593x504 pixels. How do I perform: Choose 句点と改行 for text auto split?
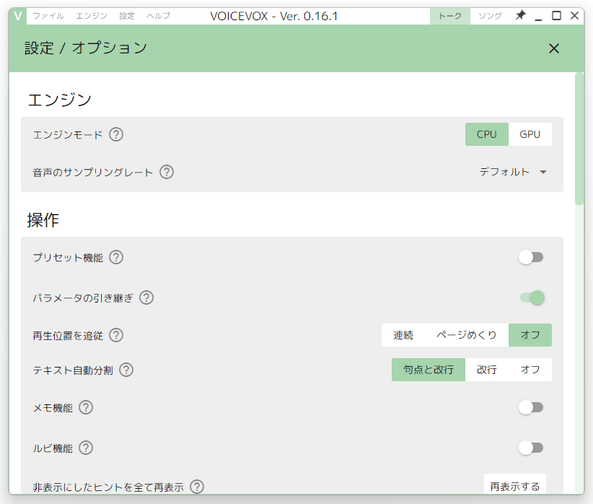(x=428, y=369)
